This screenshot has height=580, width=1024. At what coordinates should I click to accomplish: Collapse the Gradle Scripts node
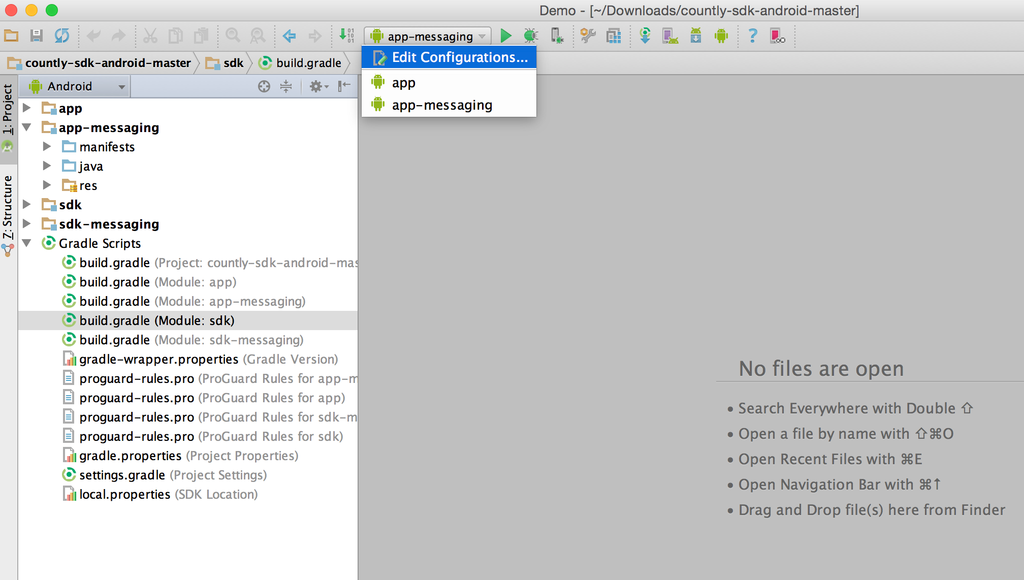coord(27,243)
